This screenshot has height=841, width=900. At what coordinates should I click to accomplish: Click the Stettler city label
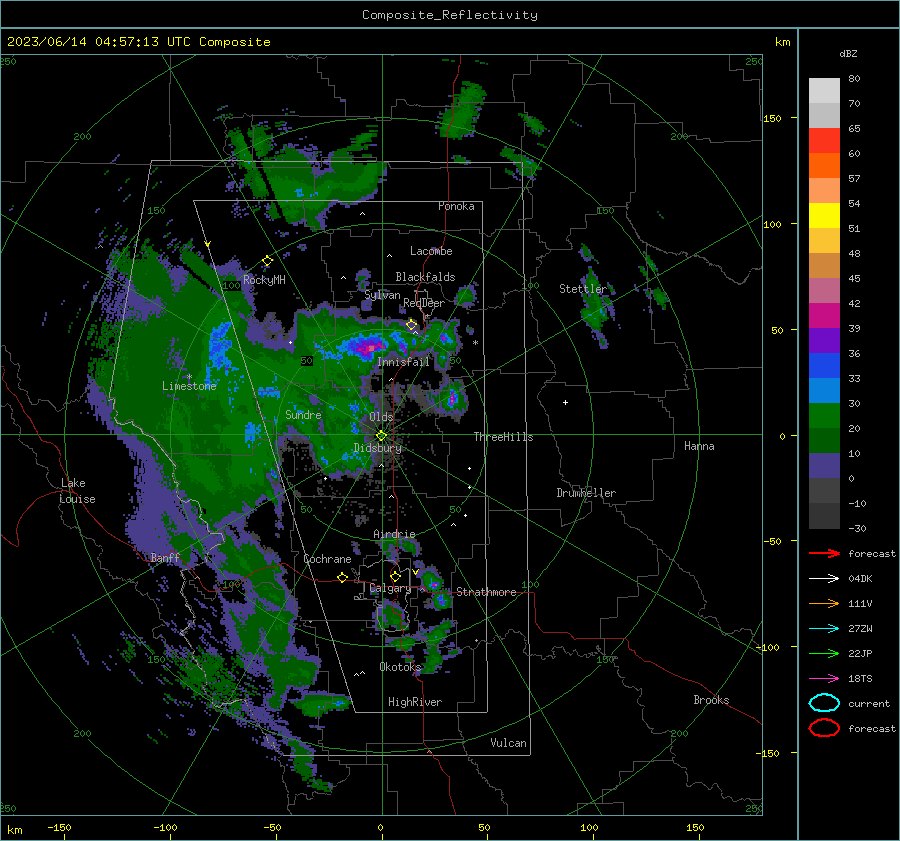(583, 289)
